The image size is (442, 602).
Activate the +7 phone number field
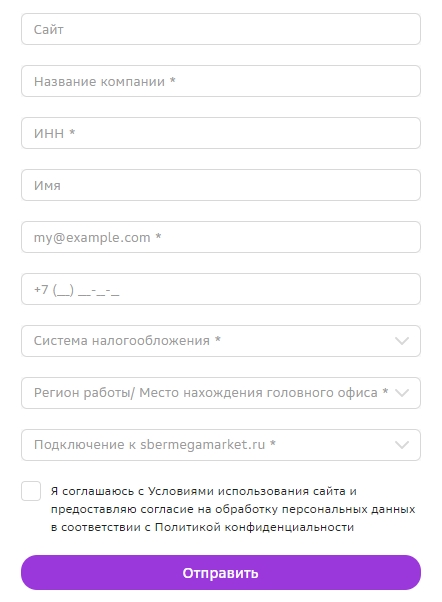[221, 289]
